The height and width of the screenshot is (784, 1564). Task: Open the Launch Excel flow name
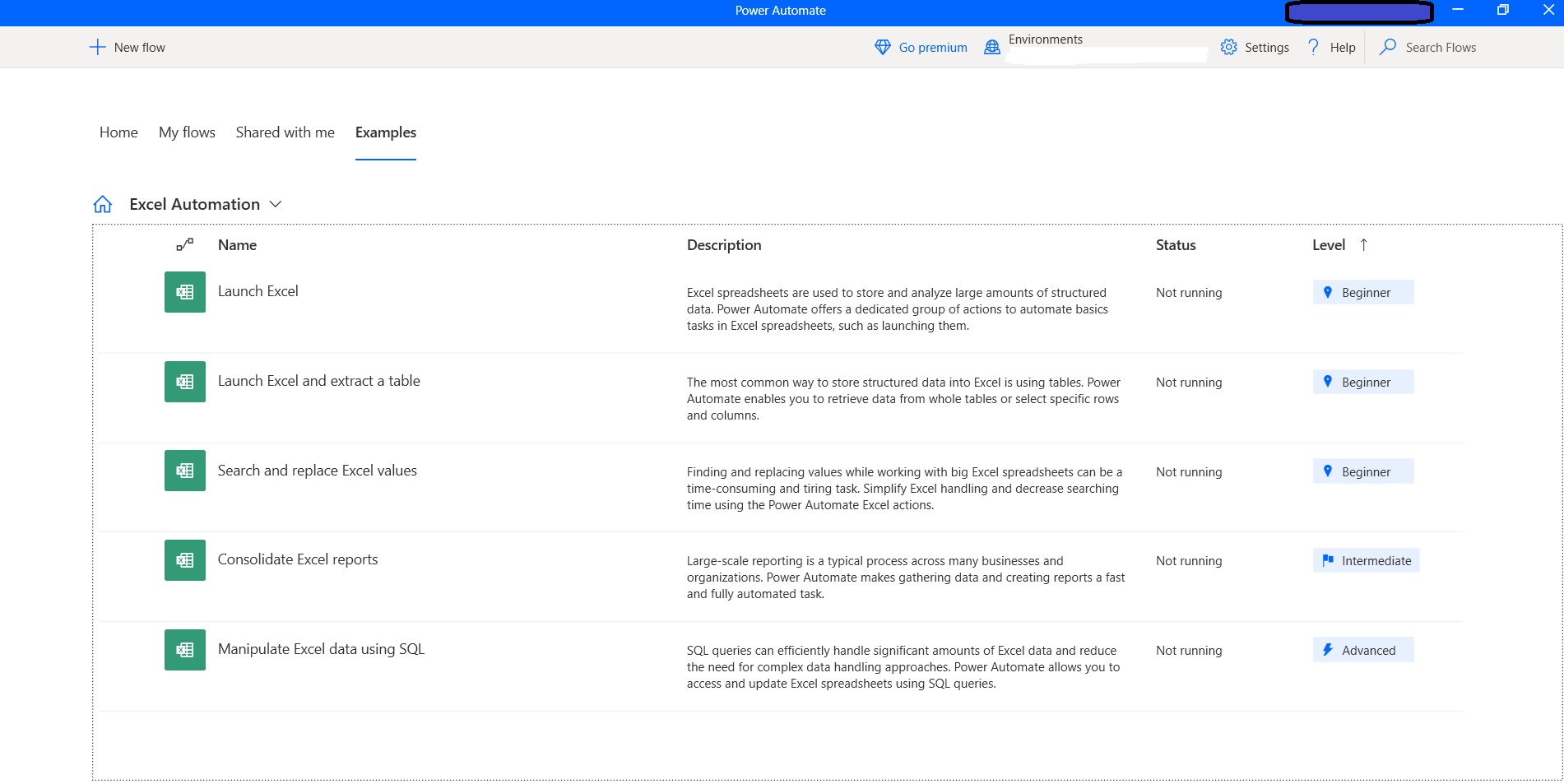(258, 291)
